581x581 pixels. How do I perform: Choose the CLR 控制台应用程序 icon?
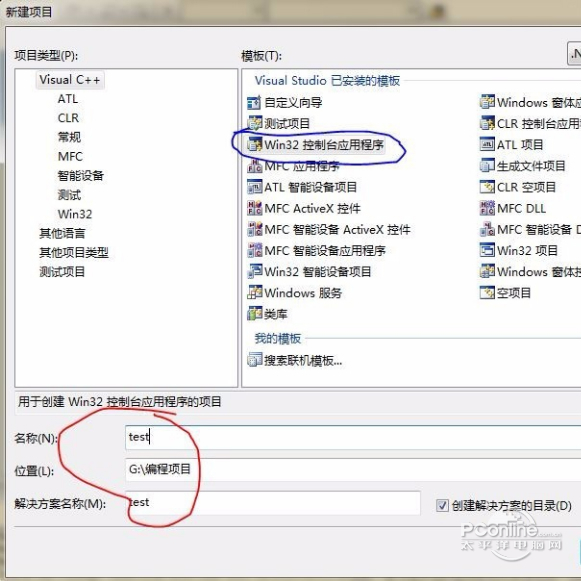(487, 123)
